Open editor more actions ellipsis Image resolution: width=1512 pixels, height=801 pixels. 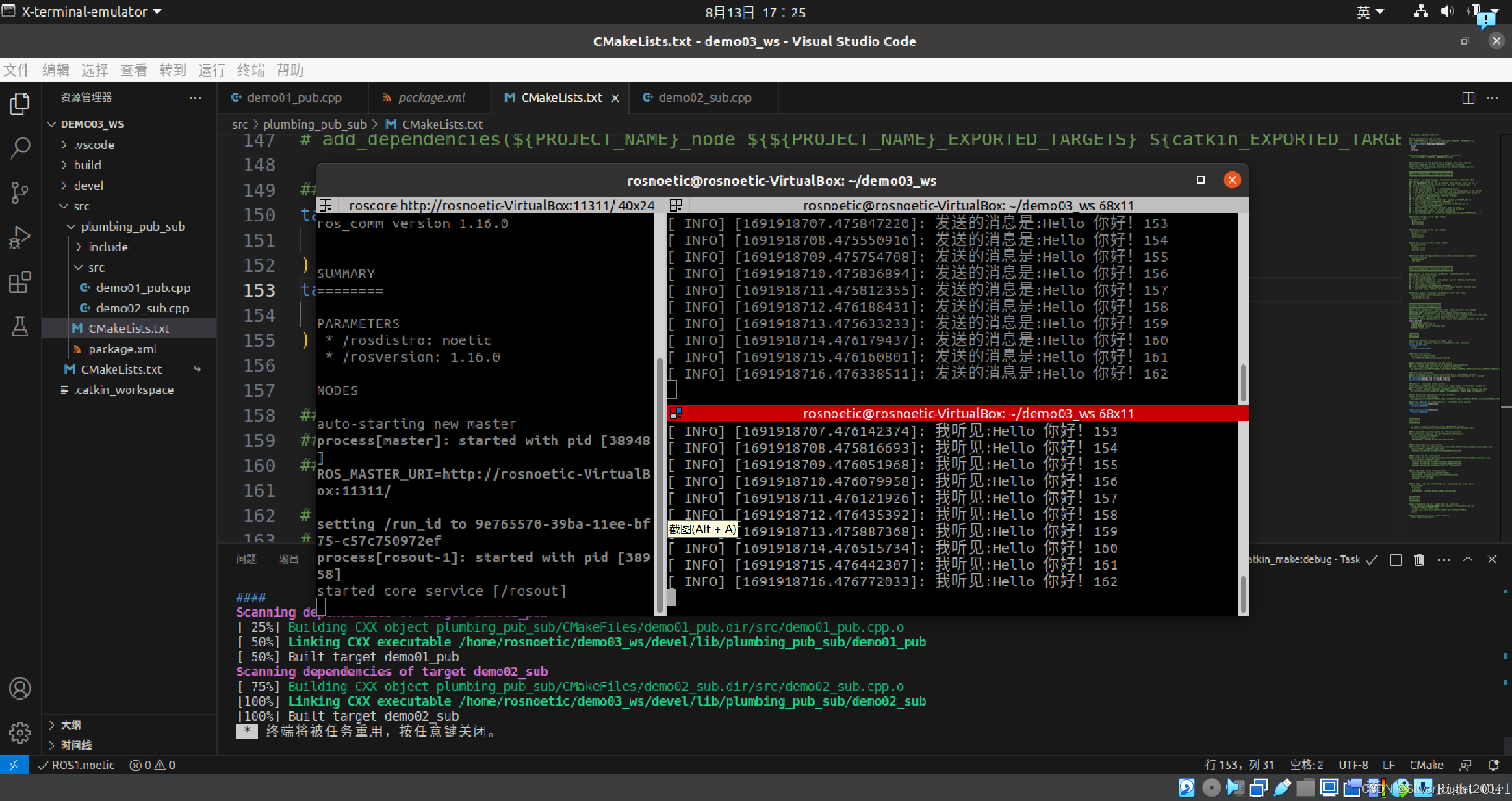point(1492,98)
